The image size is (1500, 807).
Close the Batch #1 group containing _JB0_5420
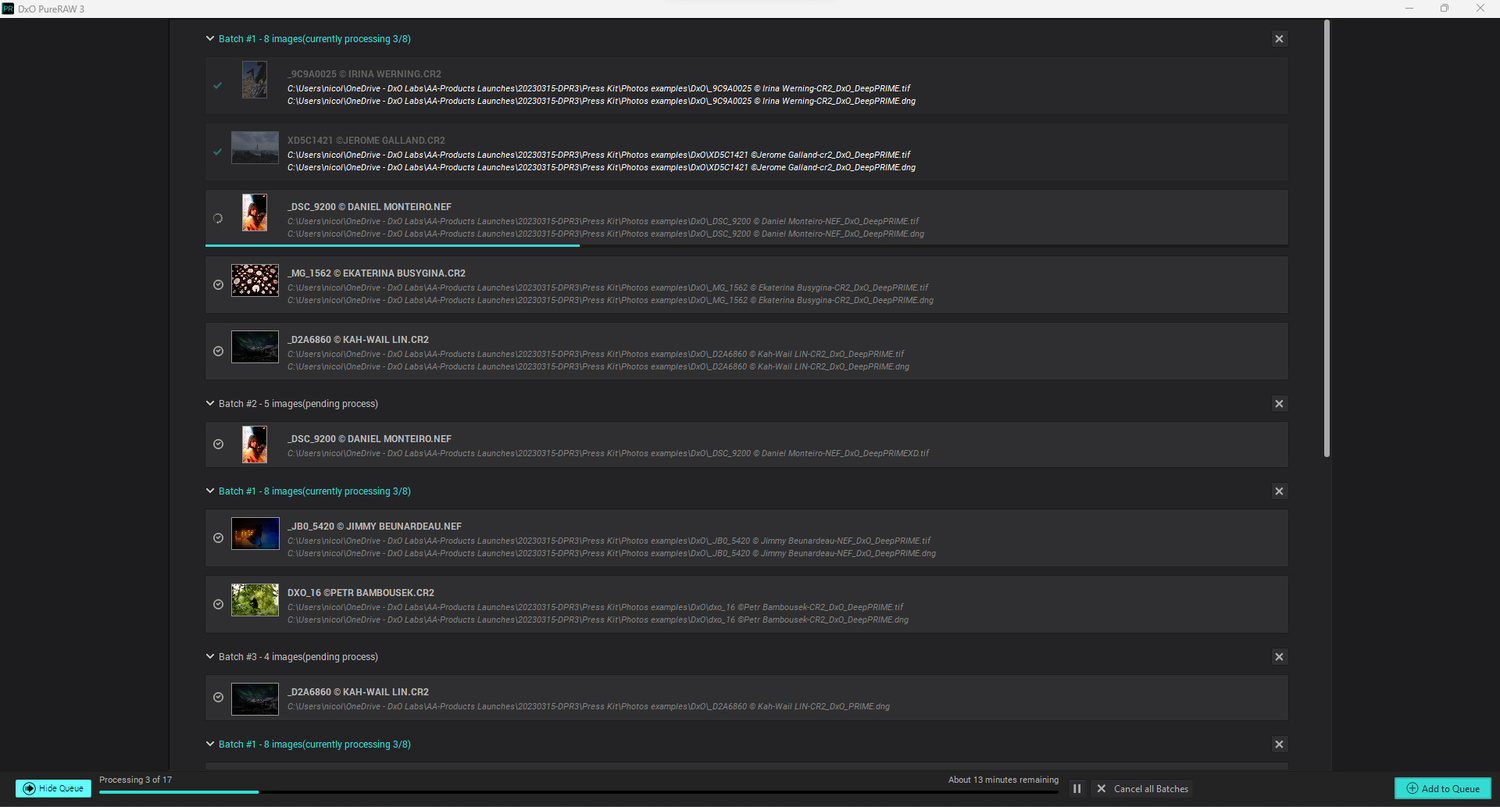click(1279, 491)
